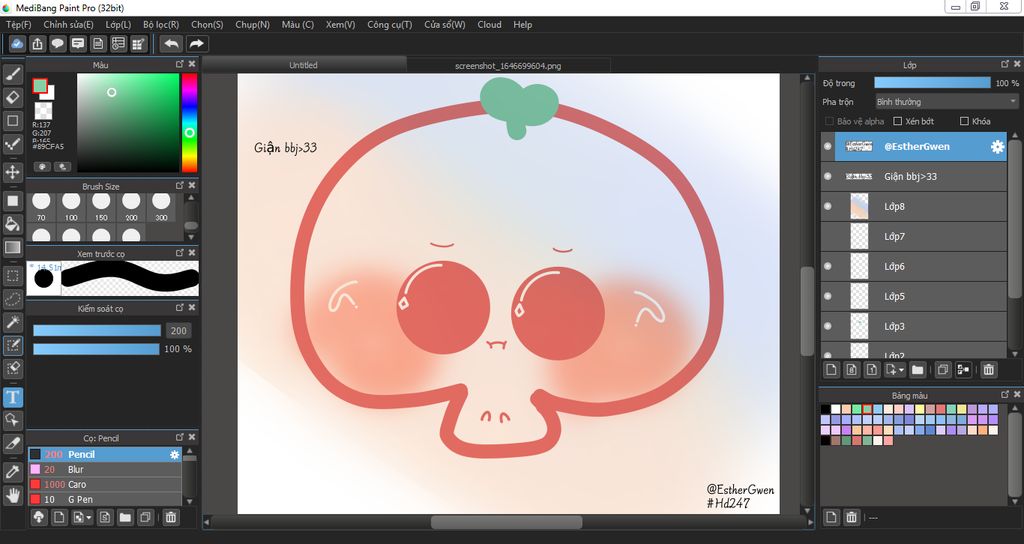This screenshot has width=1024, height=544.
Task: Open the Lớp(L) menu
Action: pyautogui.click(x=118, y=25)
